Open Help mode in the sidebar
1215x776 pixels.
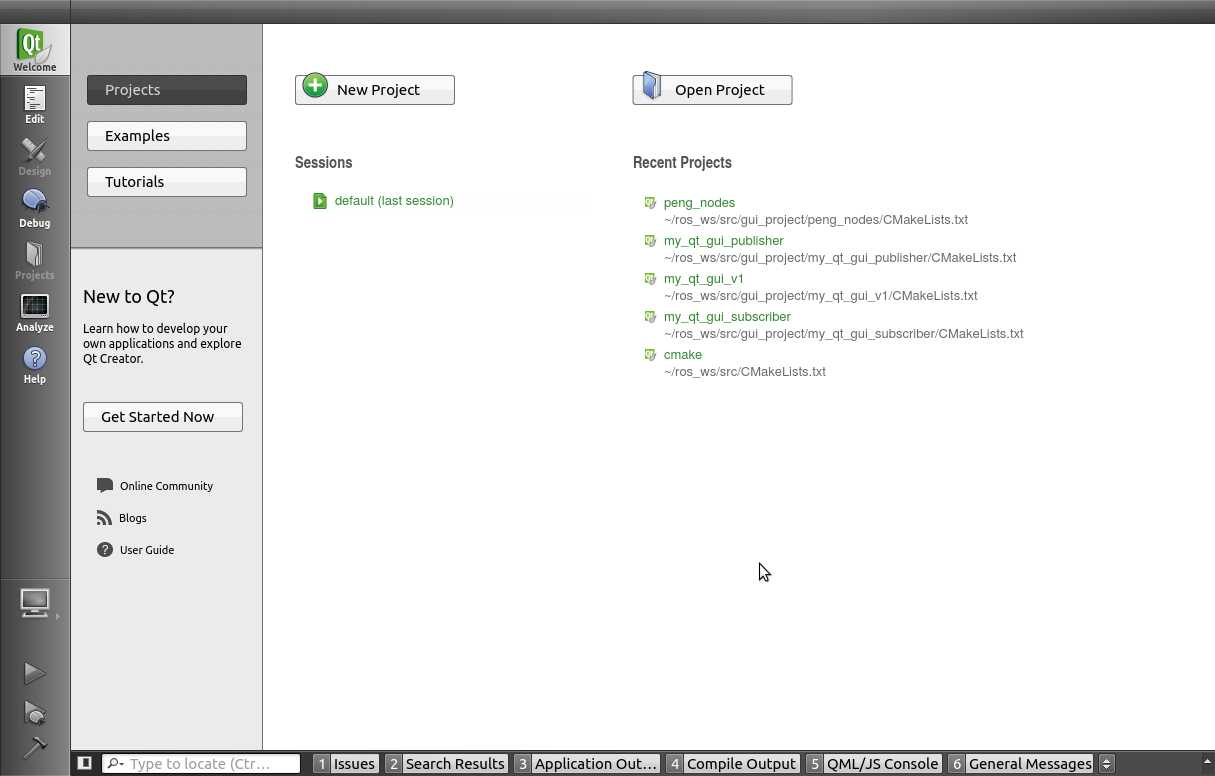point(34,364)
